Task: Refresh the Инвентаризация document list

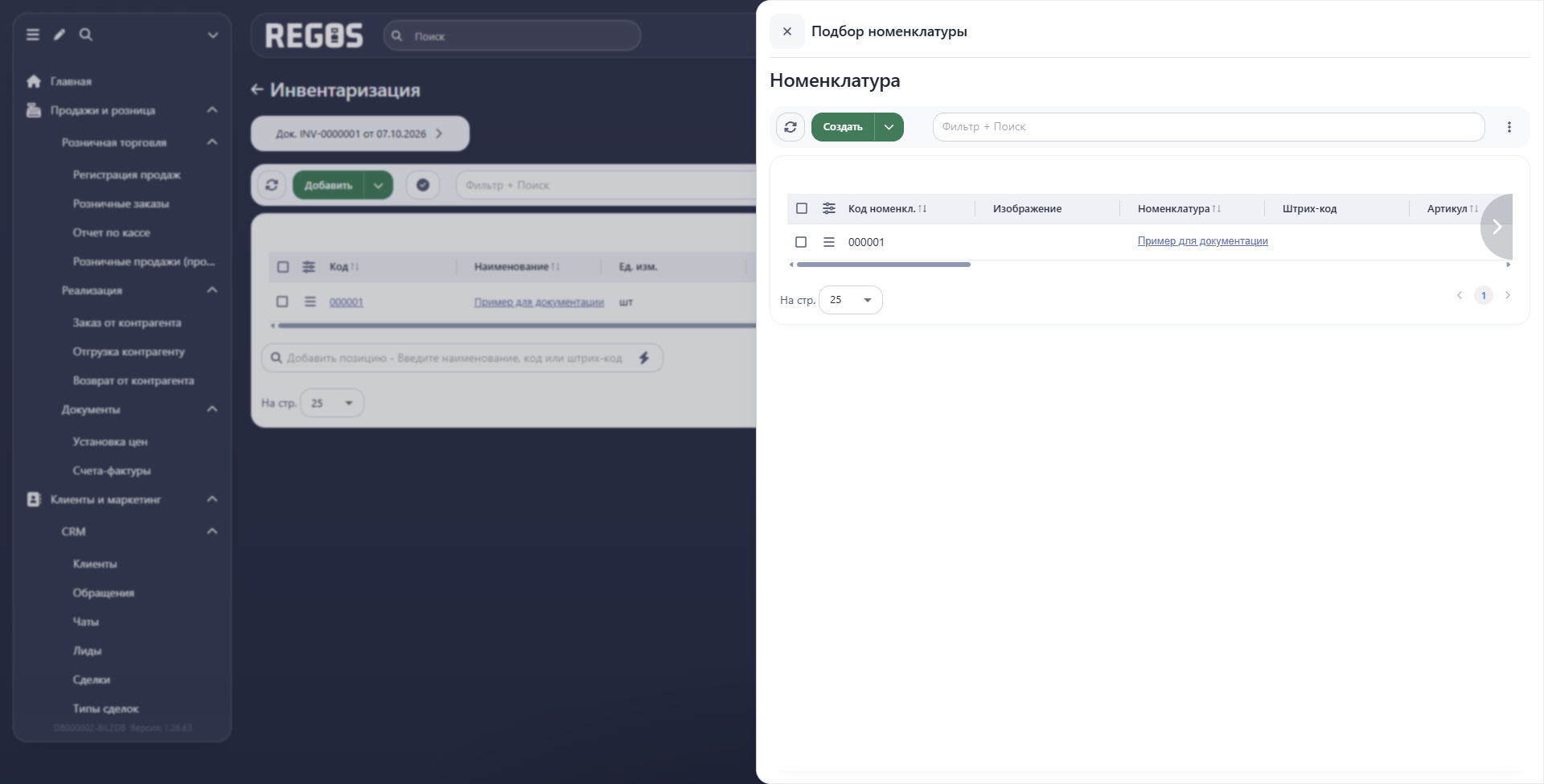Action: click(272, 185)
